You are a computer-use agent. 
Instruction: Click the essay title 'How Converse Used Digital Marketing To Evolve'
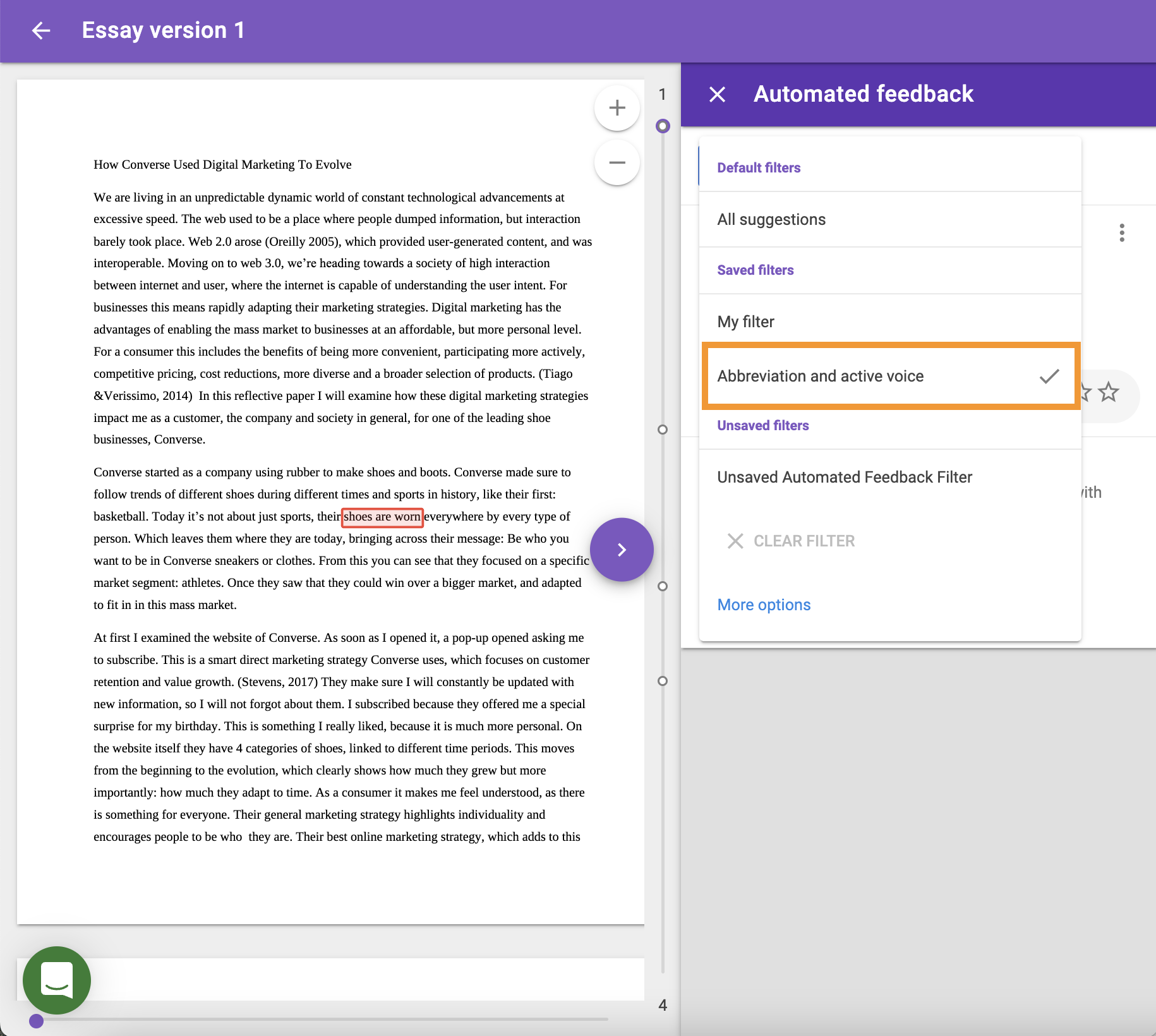click(222, 164)
